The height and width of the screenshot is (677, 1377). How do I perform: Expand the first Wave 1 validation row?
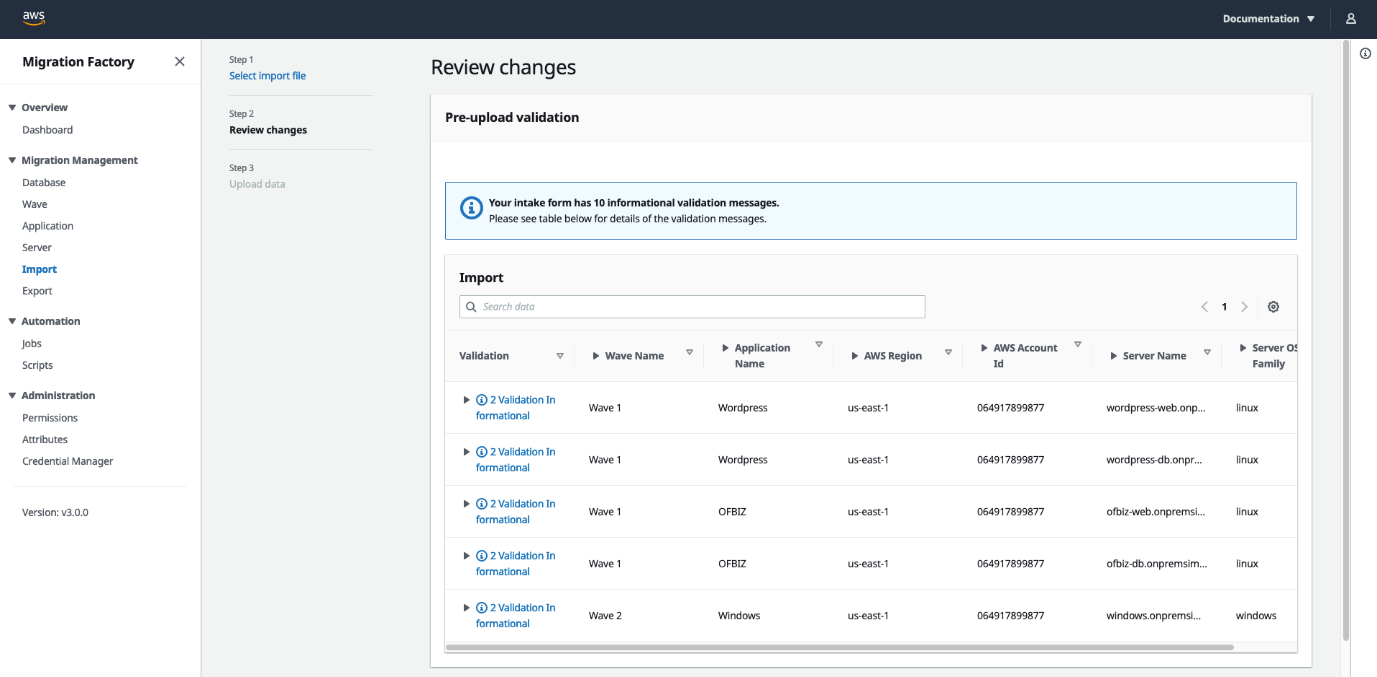pyautogui.click(x=466, y=399)
